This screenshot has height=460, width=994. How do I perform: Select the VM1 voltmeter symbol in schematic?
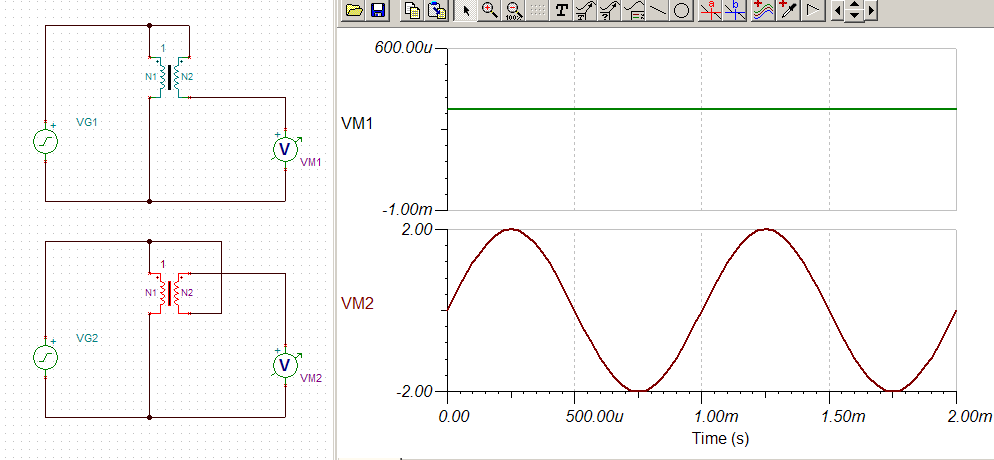point(285,148)
